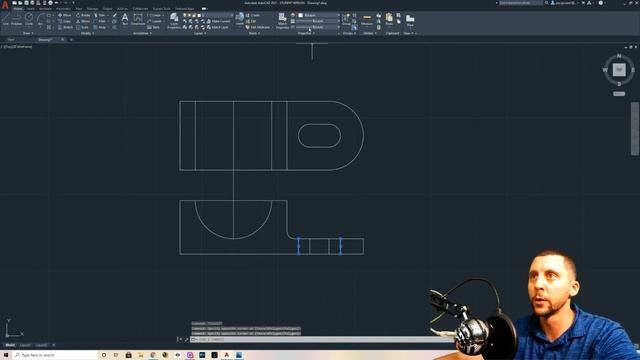This screenshot has width=640, height=360.
Task: Expand the Annotation panel
Action: (x=142, y=33)
